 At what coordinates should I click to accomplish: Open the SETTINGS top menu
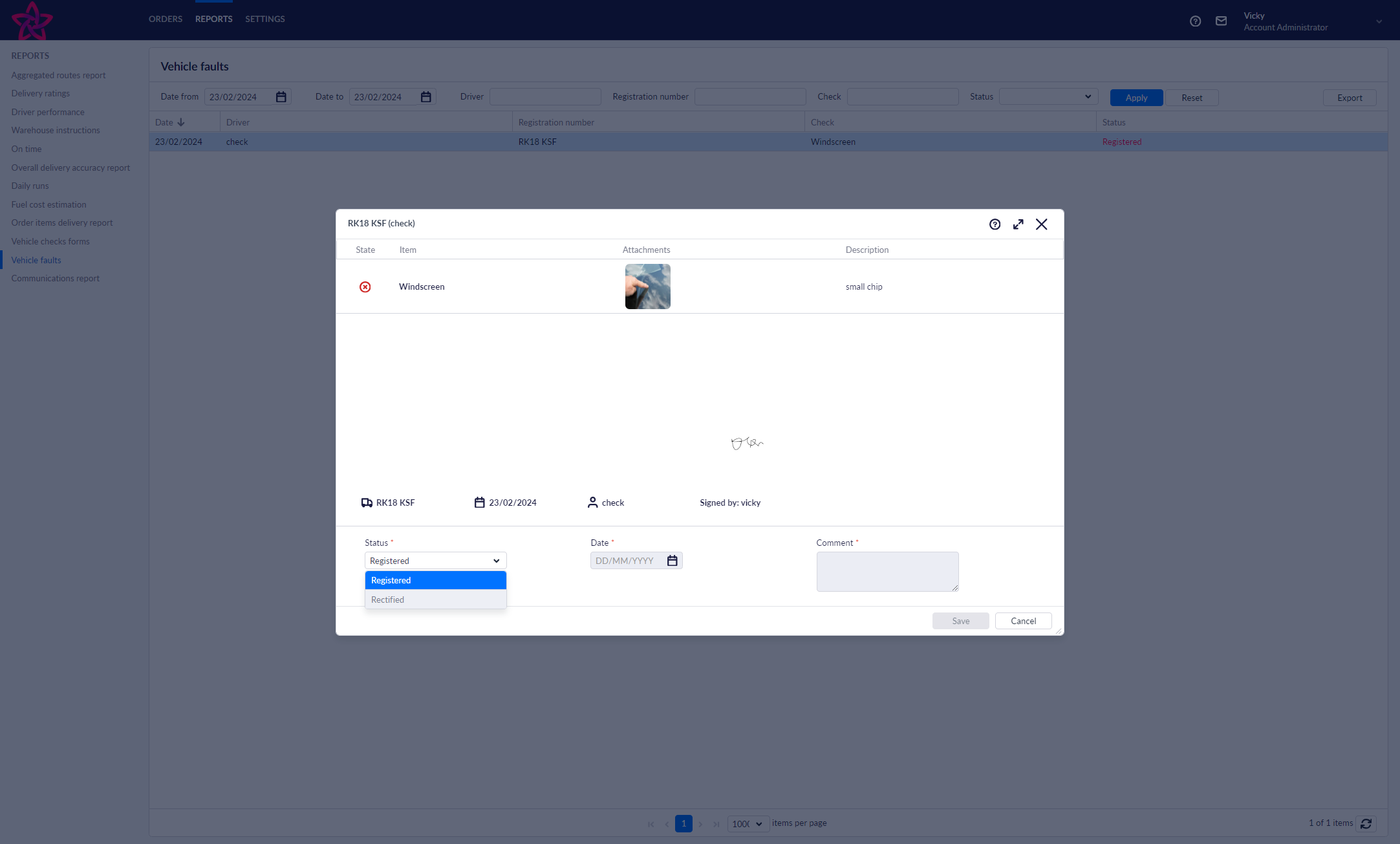[265, 19]
